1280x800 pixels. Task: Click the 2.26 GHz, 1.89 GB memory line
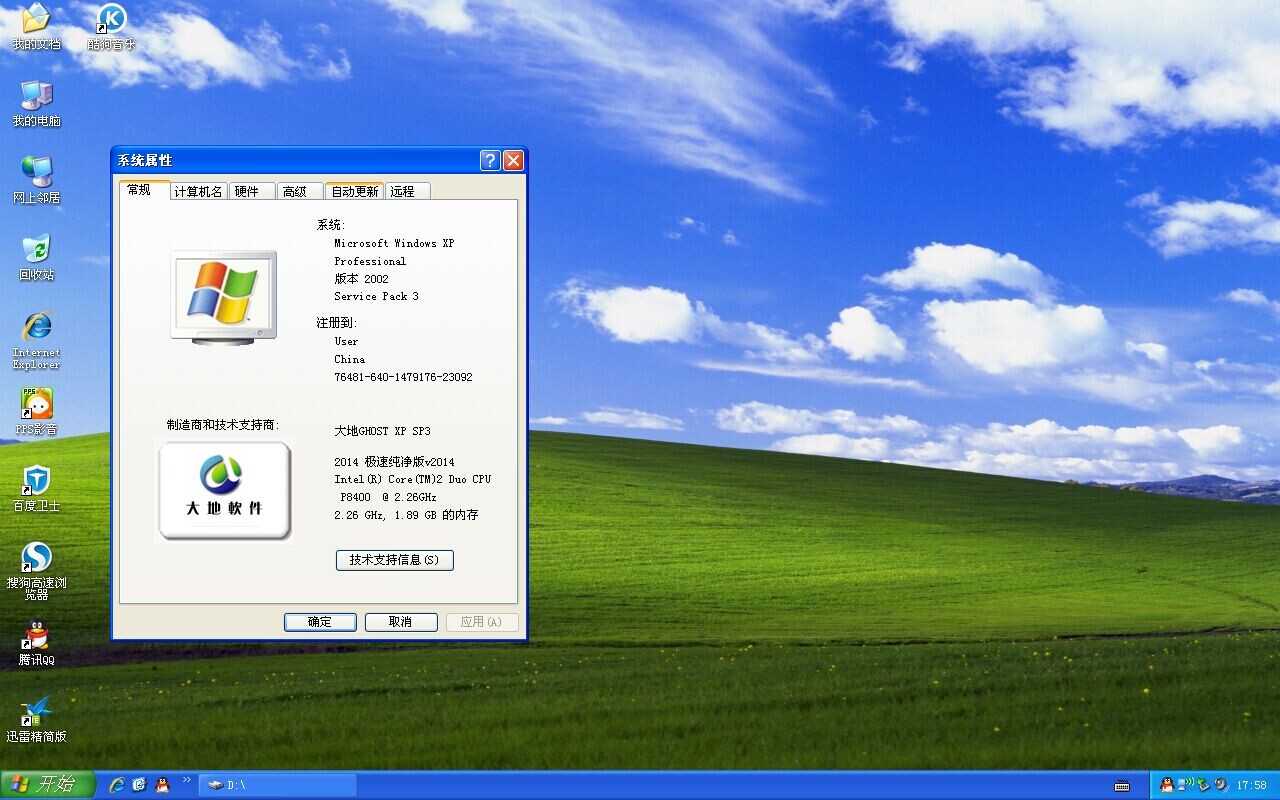[407, 515]
